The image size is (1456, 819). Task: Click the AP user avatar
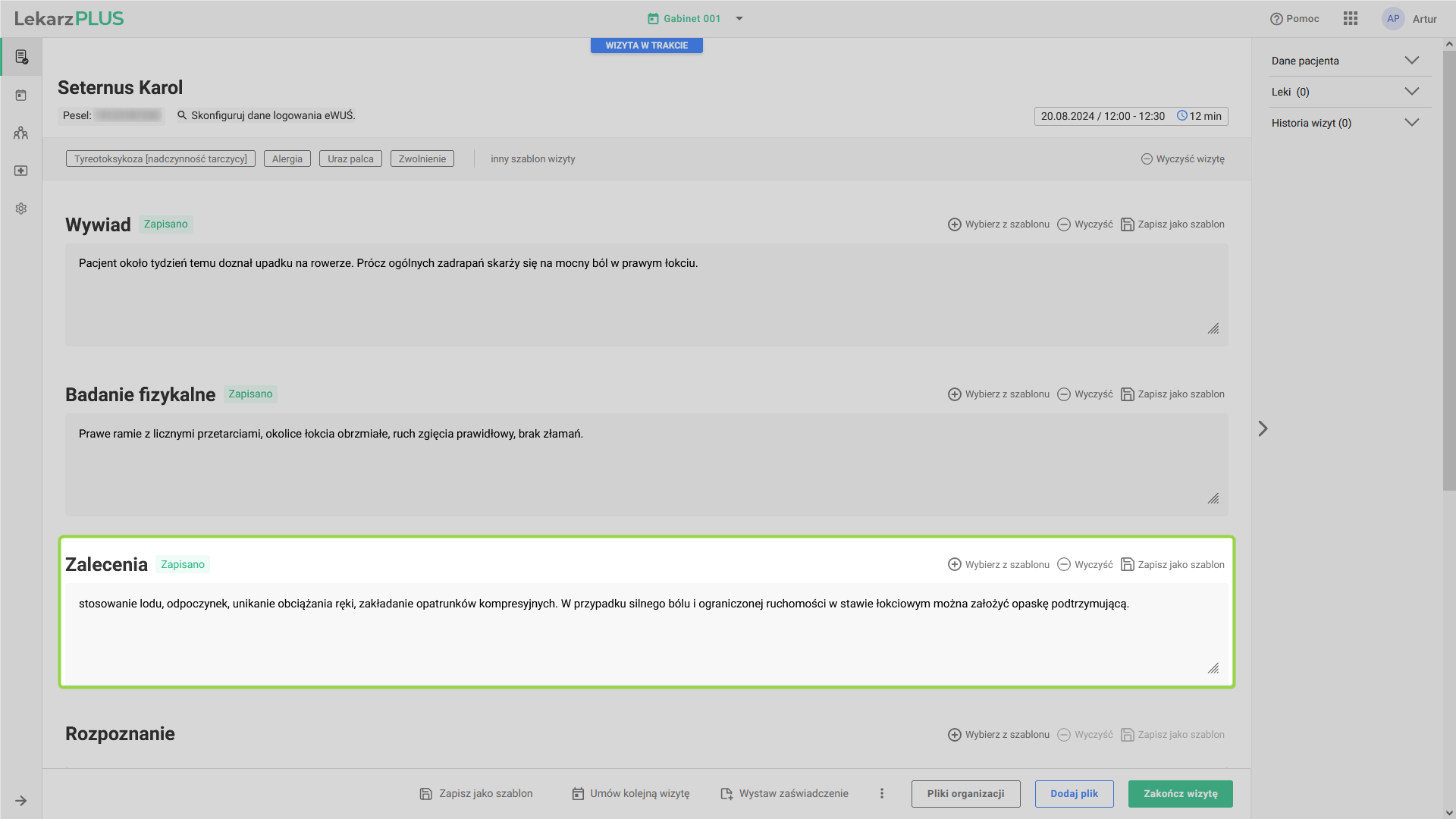pos(1393,19)
